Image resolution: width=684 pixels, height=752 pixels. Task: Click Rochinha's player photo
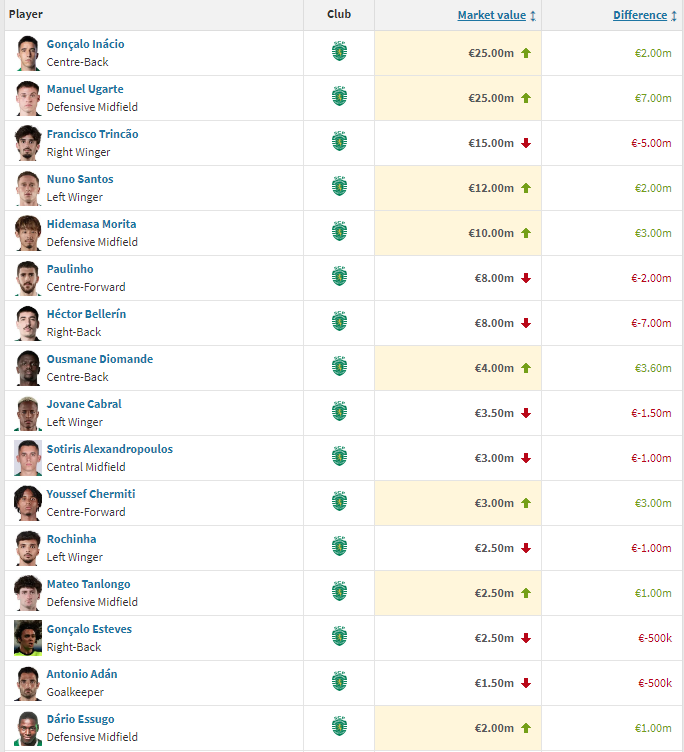click(x=28, y=548)
